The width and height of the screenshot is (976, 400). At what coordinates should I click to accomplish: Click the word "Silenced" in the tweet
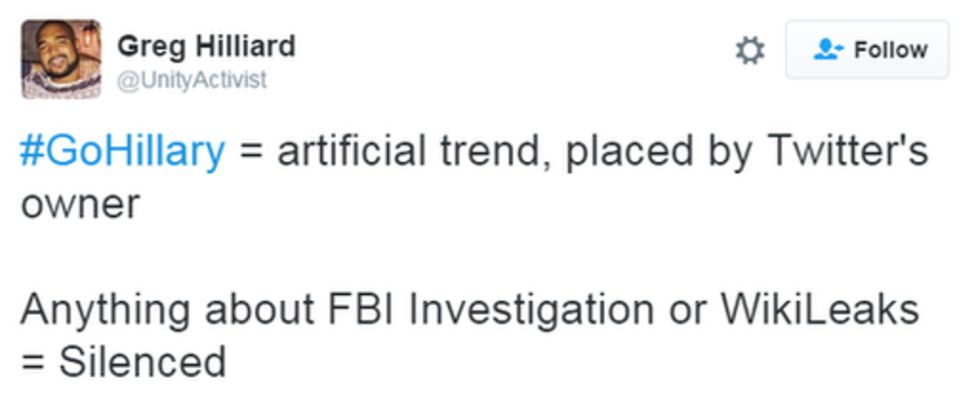(x=142, y=360)
